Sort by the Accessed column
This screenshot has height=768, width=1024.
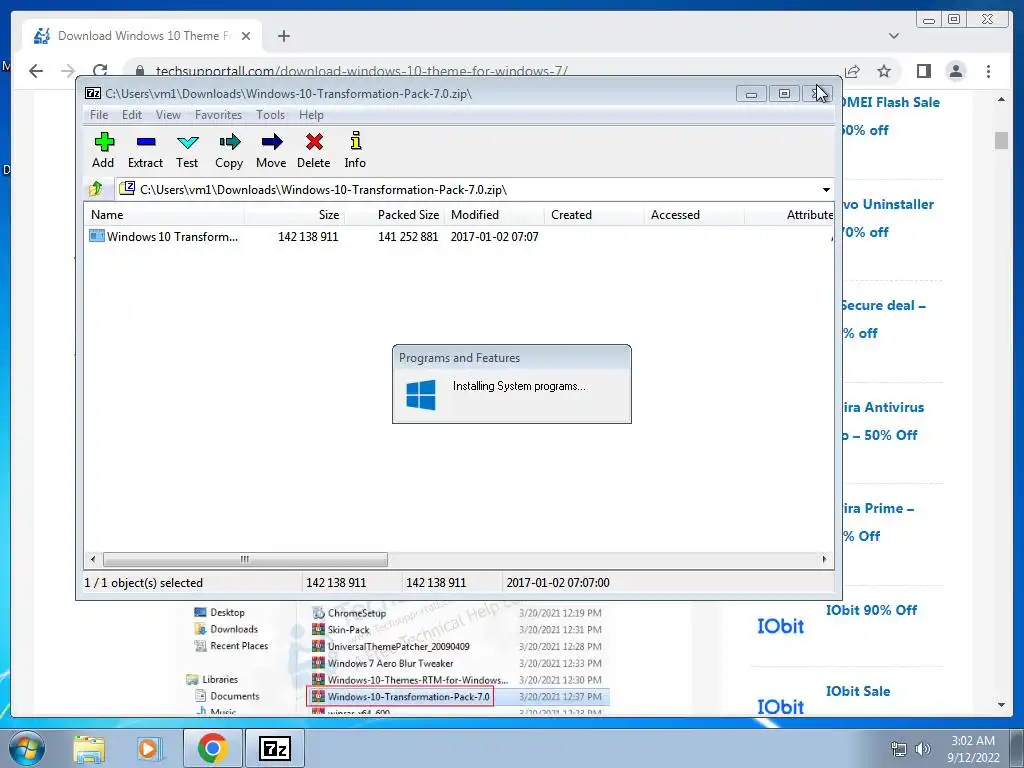[x=694, y=215]
